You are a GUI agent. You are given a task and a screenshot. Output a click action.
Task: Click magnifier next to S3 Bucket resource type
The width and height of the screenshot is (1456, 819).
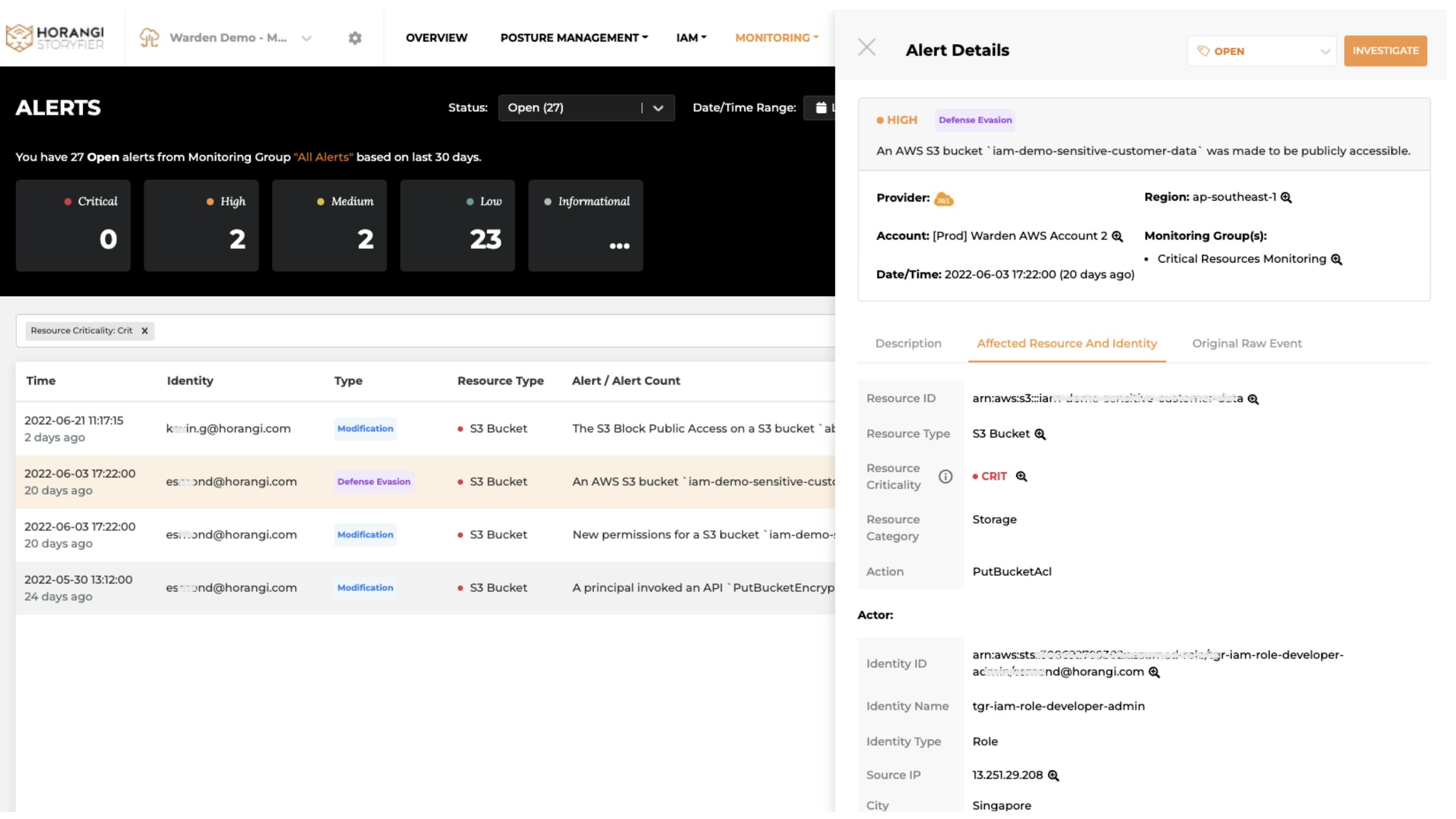pos(1040,434)
